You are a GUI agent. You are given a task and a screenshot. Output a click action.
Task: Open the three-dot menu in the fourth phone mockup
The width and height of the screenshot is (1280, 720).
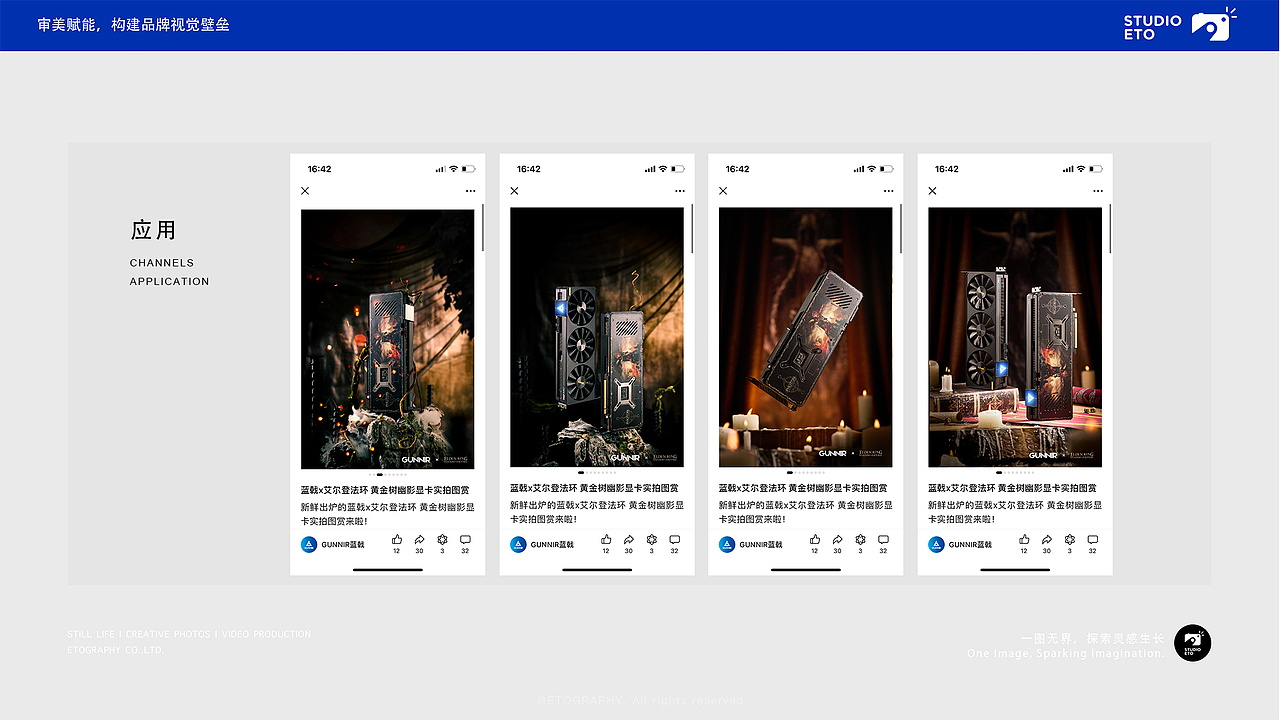click(x=1098, y=191)
